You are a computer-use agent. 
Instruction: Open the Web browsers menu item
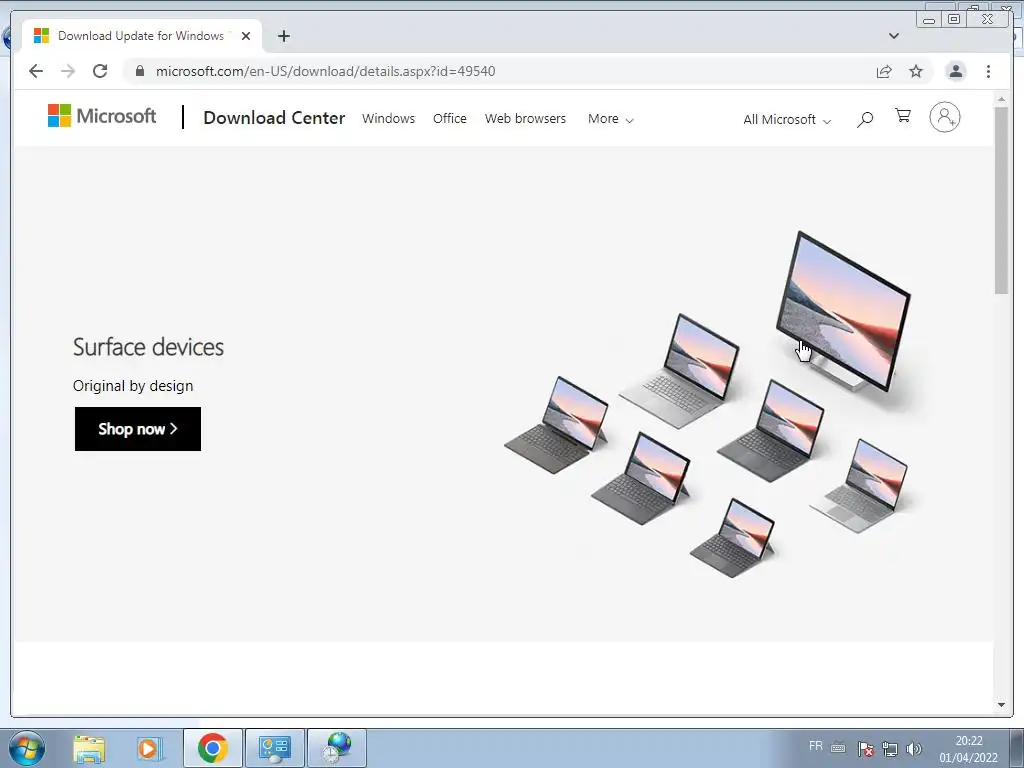[x=525, y=118]
